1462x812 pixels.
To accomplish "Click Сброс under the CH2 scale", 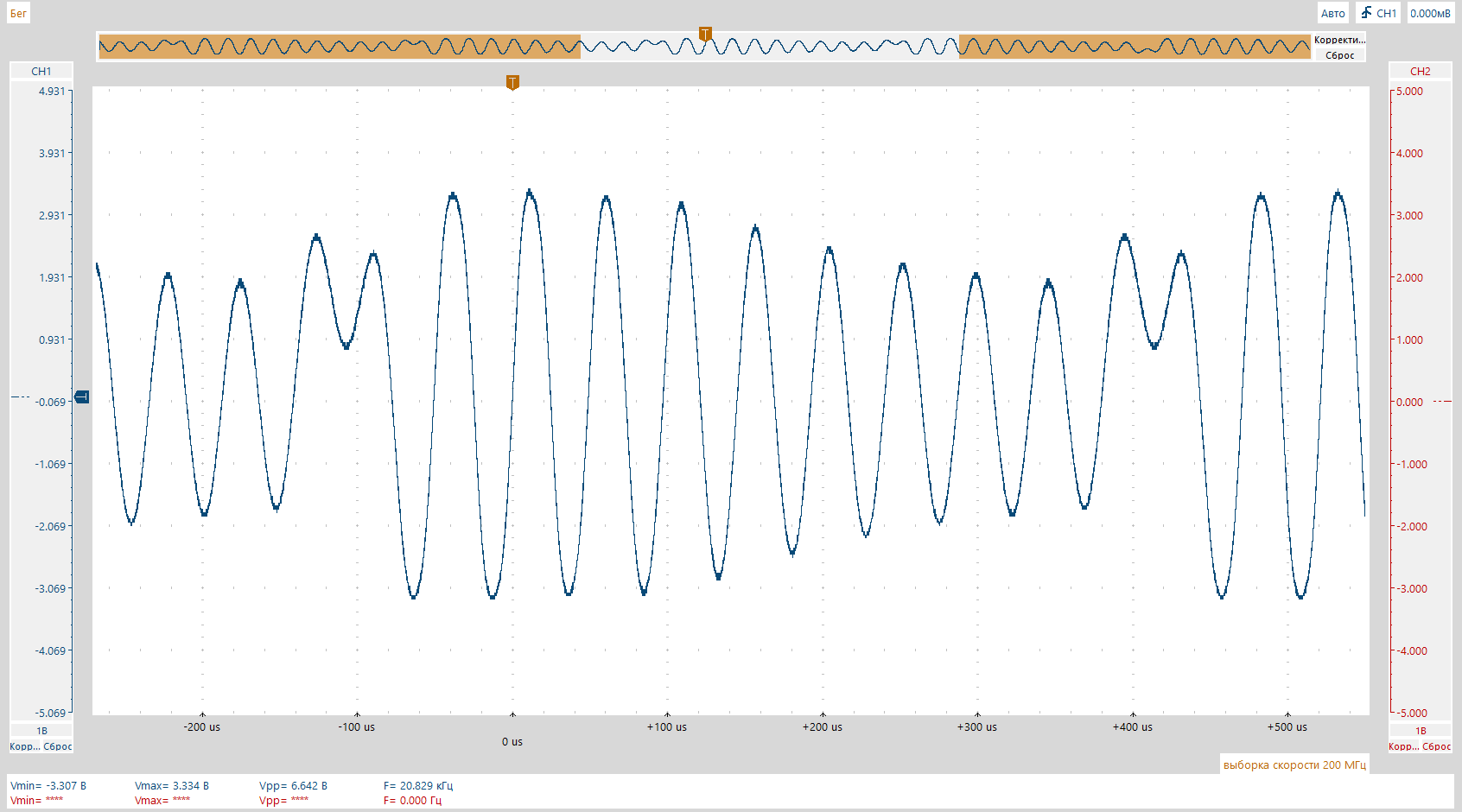I will pos(1437,746).
